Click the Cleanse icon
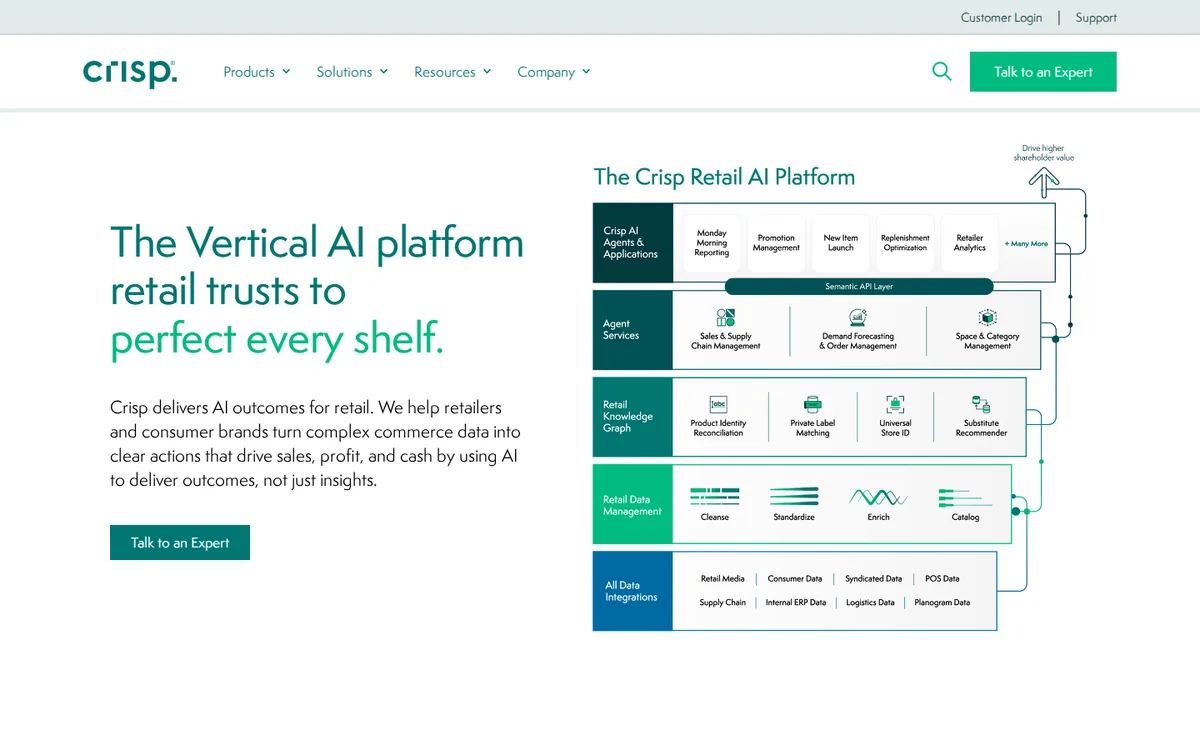 pos(715,496)
